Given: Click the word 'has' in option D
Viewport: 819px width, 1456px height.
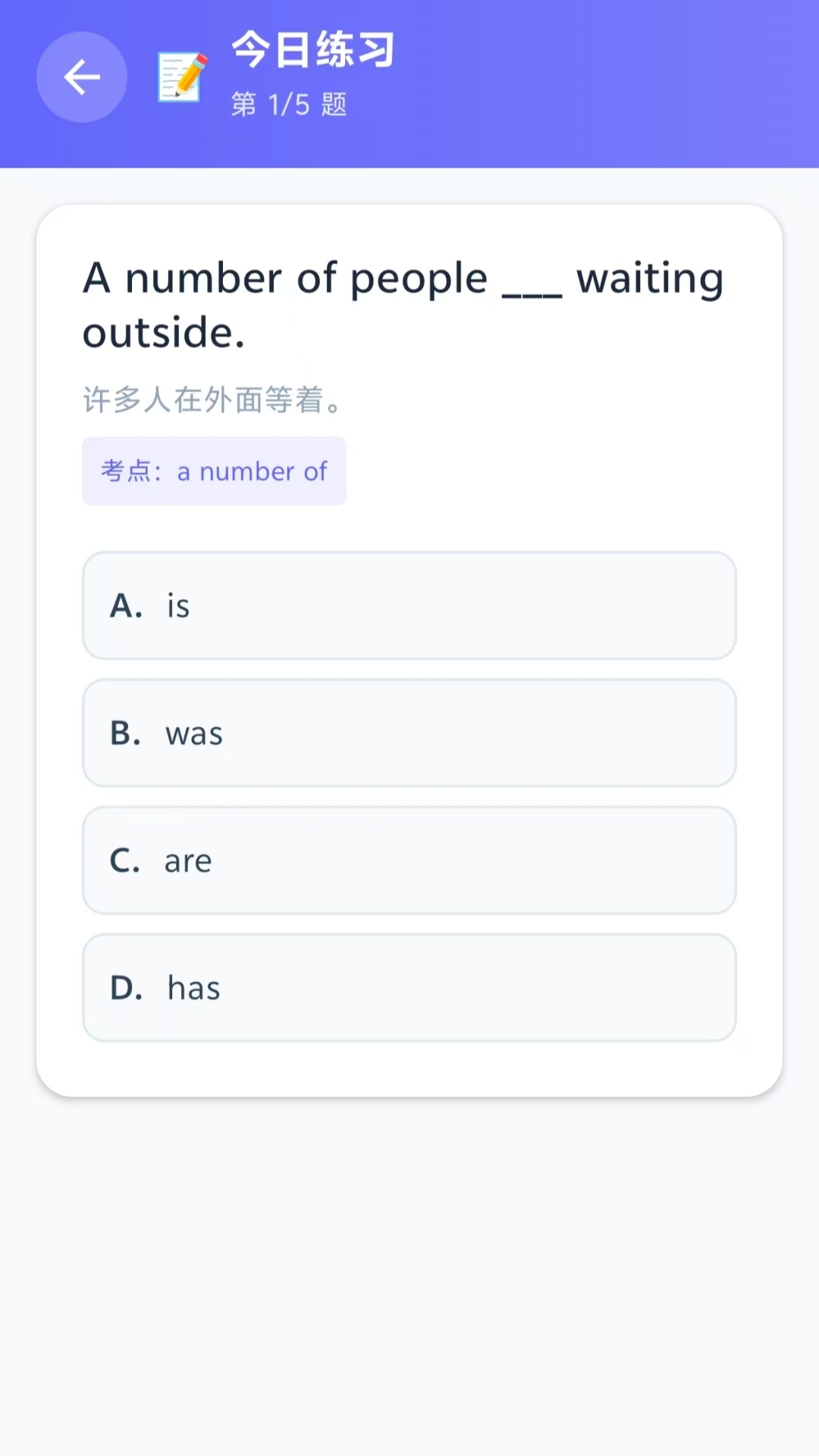Looking at the screenshot, I should [194, 988].
